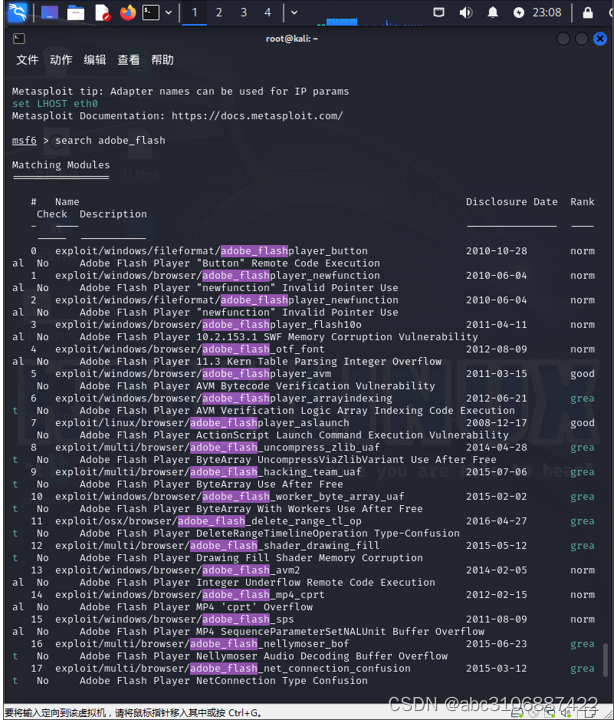
Task: Click the terminal vertical scrollbar
Action: [605, 660]
